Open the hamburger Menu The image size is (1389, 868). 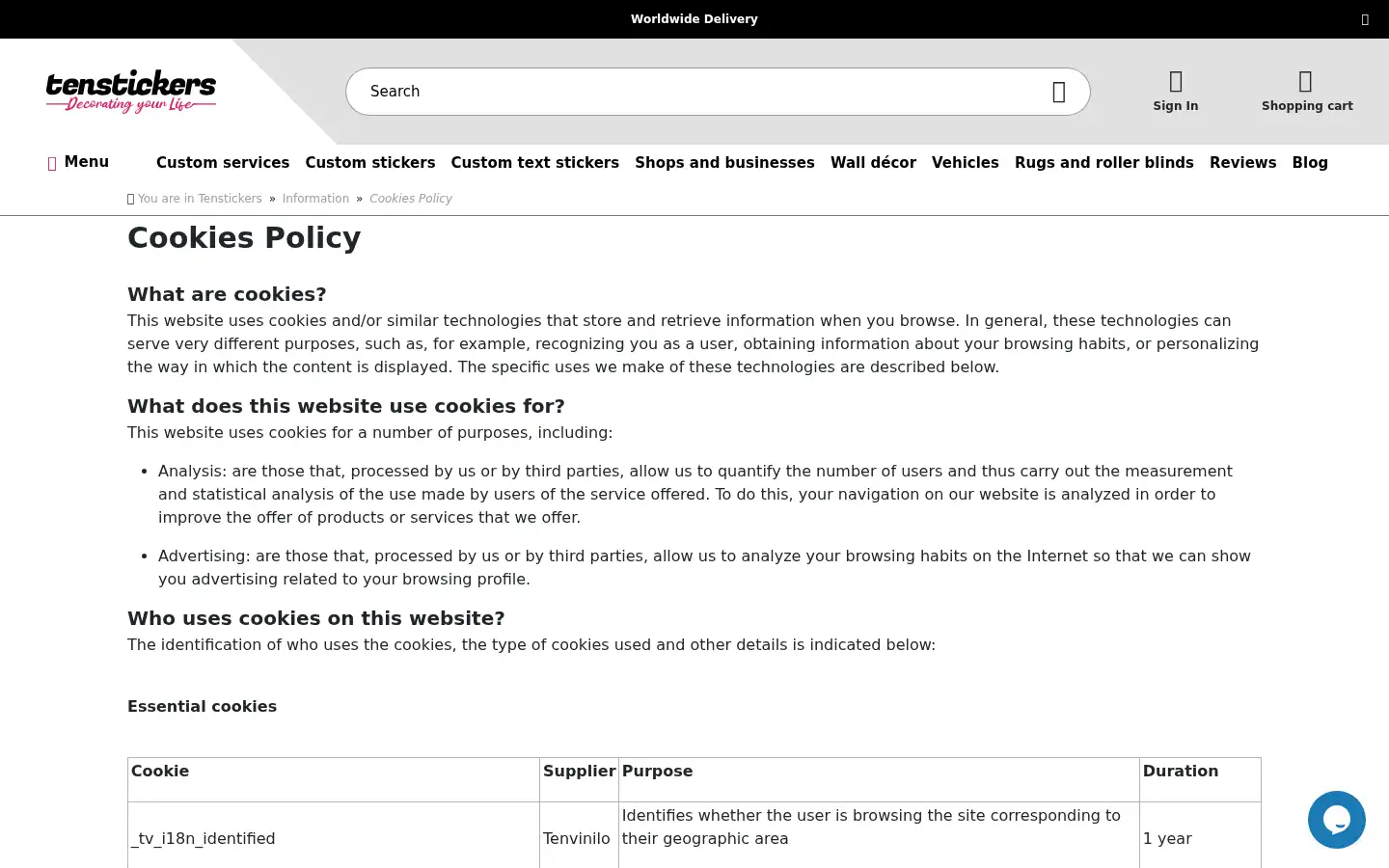[x=78, y=162]
